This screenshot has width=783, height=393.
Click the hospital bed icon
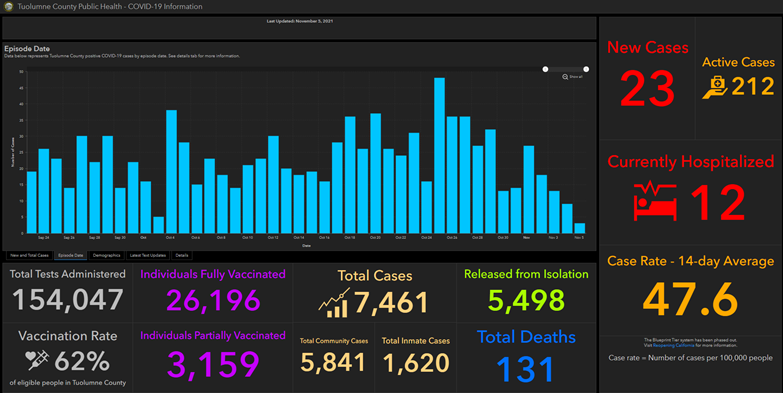(x=655, y=201)
